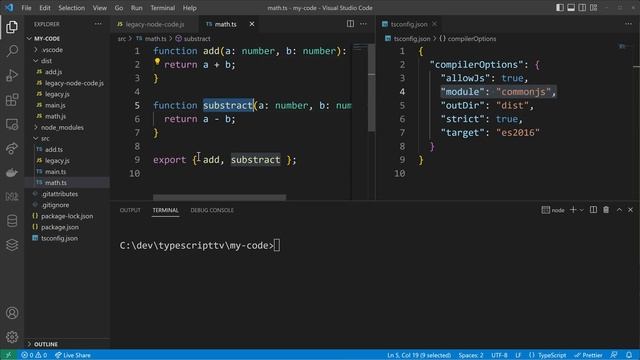Click the math.ts horizontal scrollbar

coord(220,198)
